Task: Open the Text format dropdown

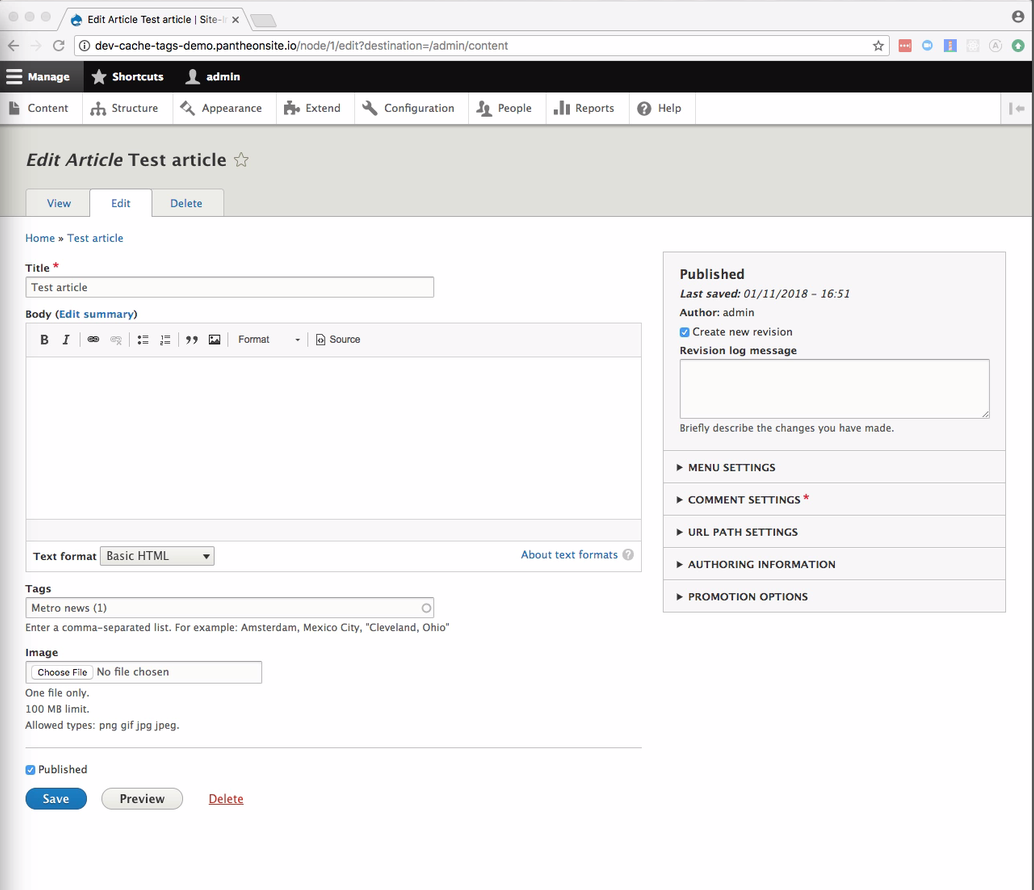Action: pyautogui.click(x=156, y=555)
